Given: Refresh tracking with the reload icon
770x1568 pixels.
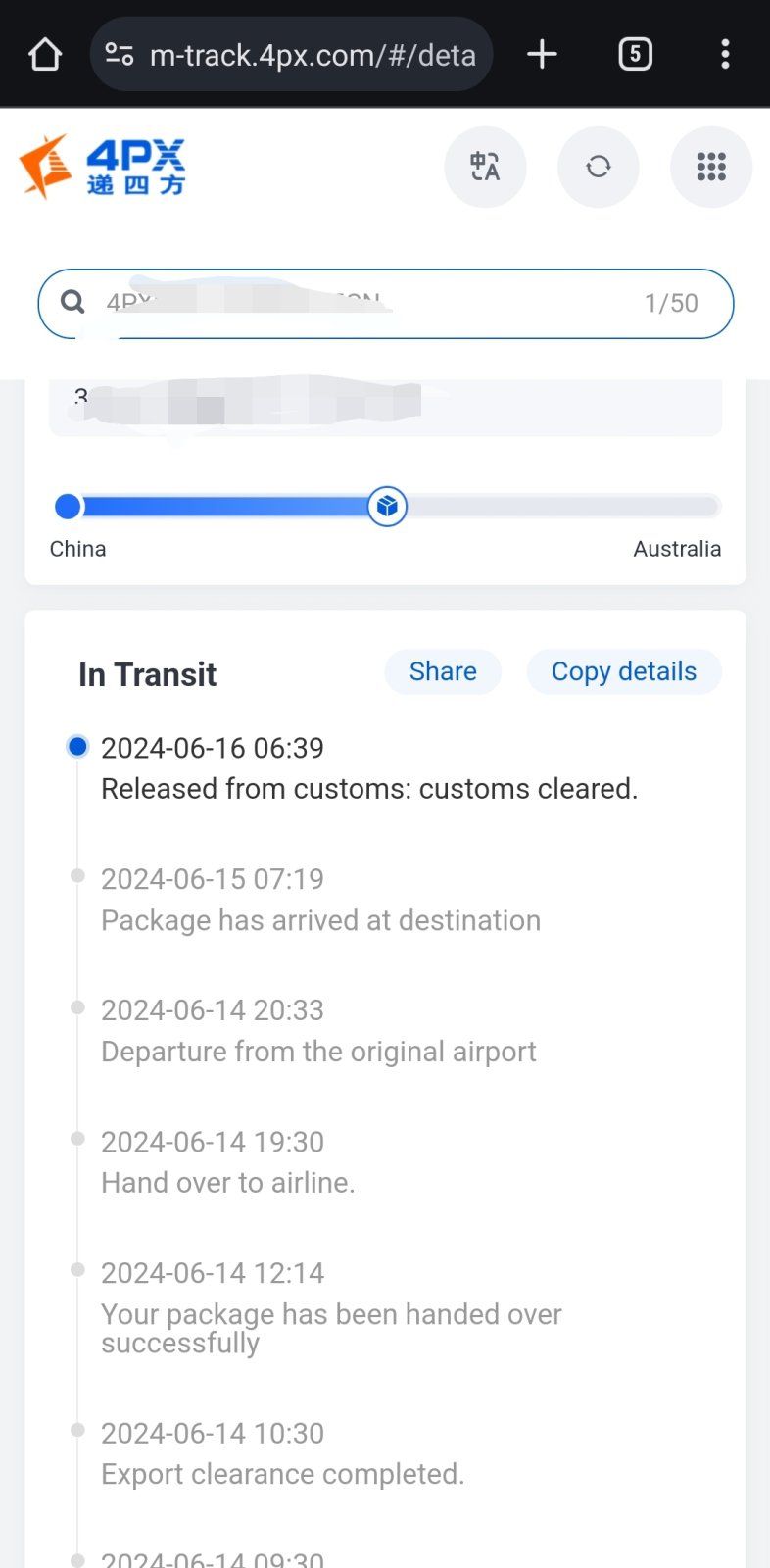Looking at the screenshot, I should click(599, 167).
